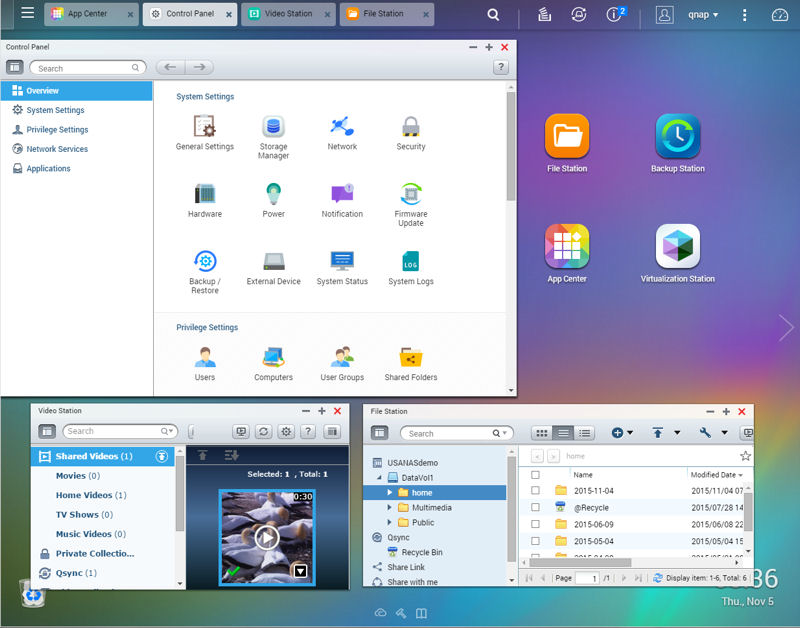Tick the checkbox for folder 2015-11-04
The height and width of the screenshot is (628, 800).
coord(535,490)
